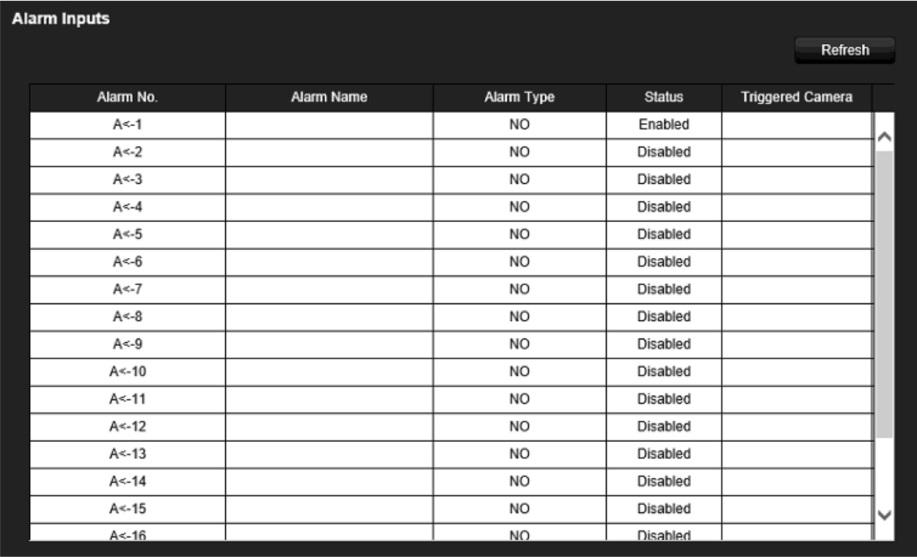Select the Alarm No. column header

point(127,97)
